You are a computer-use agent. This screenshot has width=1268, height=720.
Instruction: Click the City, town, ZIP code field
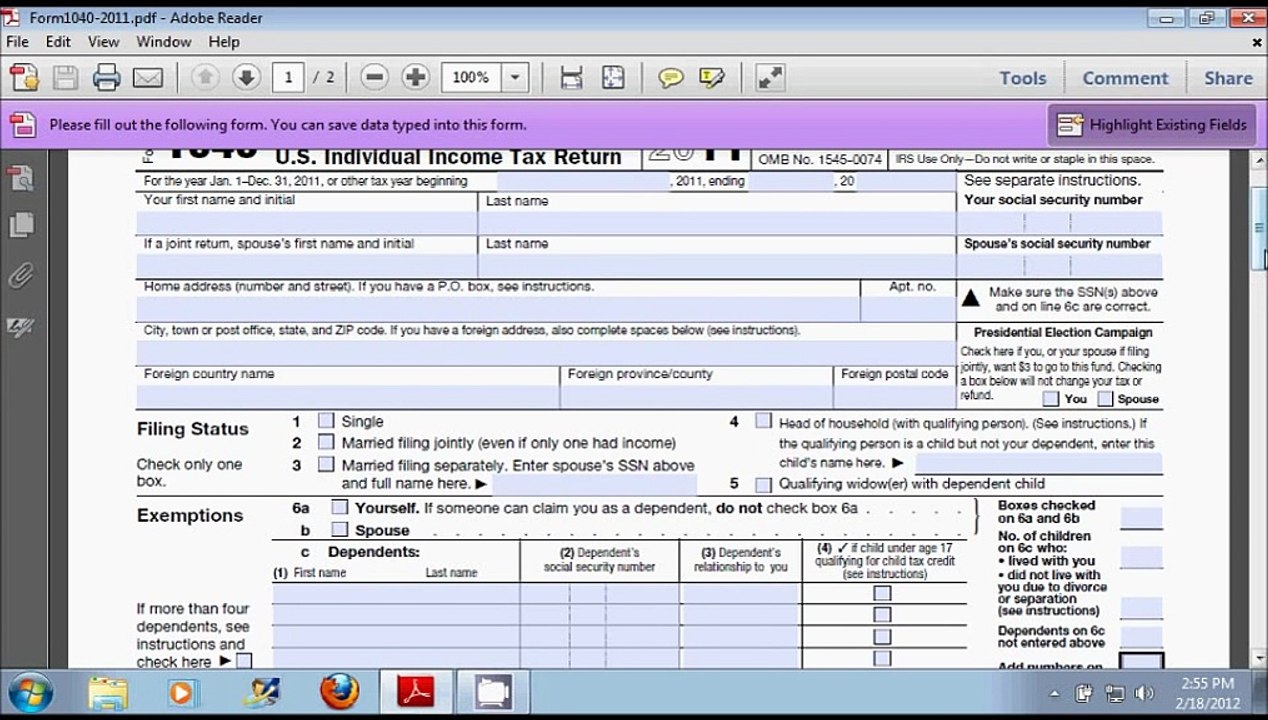click(x=546, y=353)
